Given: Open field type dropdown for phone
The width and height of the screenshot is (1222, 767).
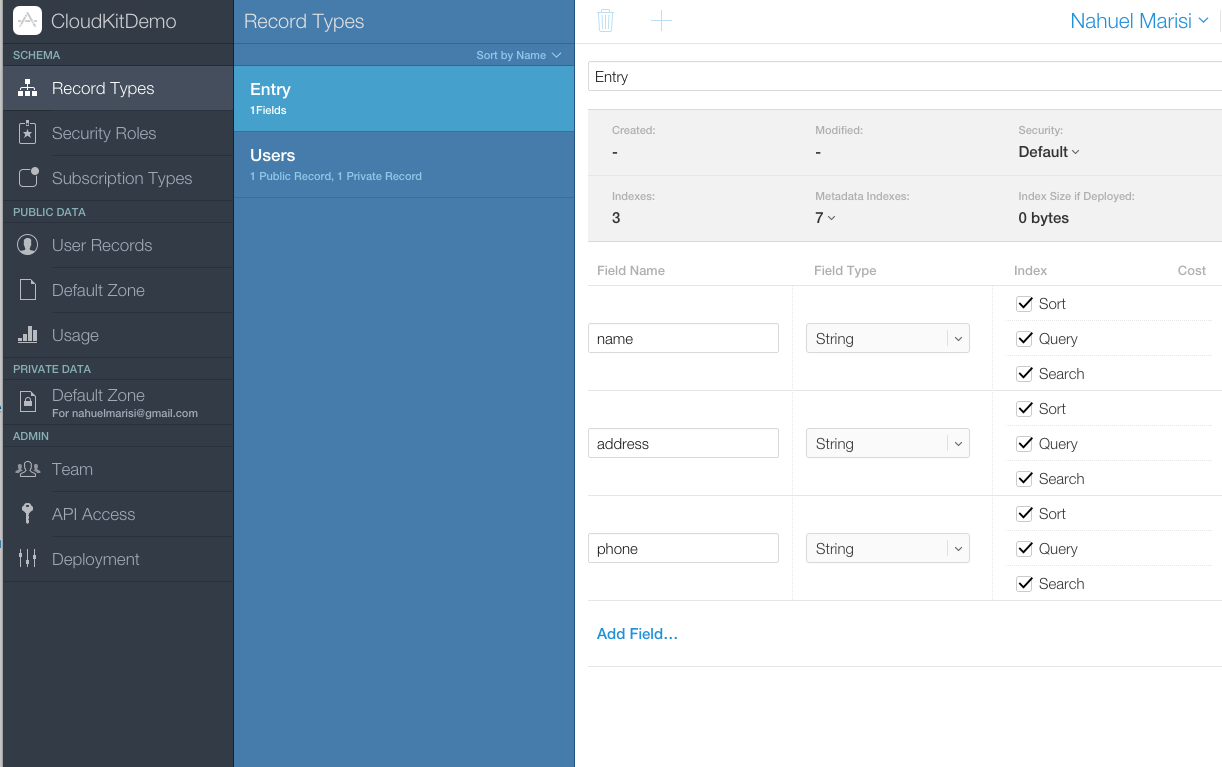Looking at the screenshot, I should tap(888, 549).
